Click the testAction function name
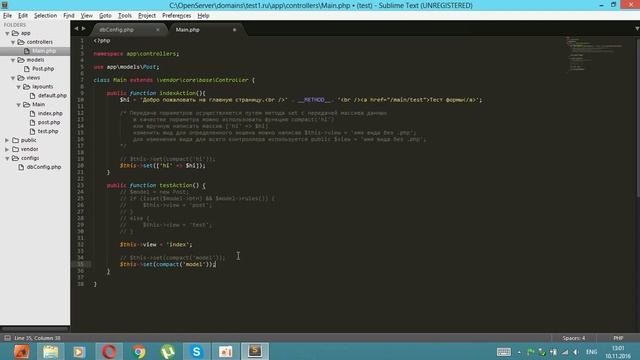640x360 pixels. coord(176,185)
